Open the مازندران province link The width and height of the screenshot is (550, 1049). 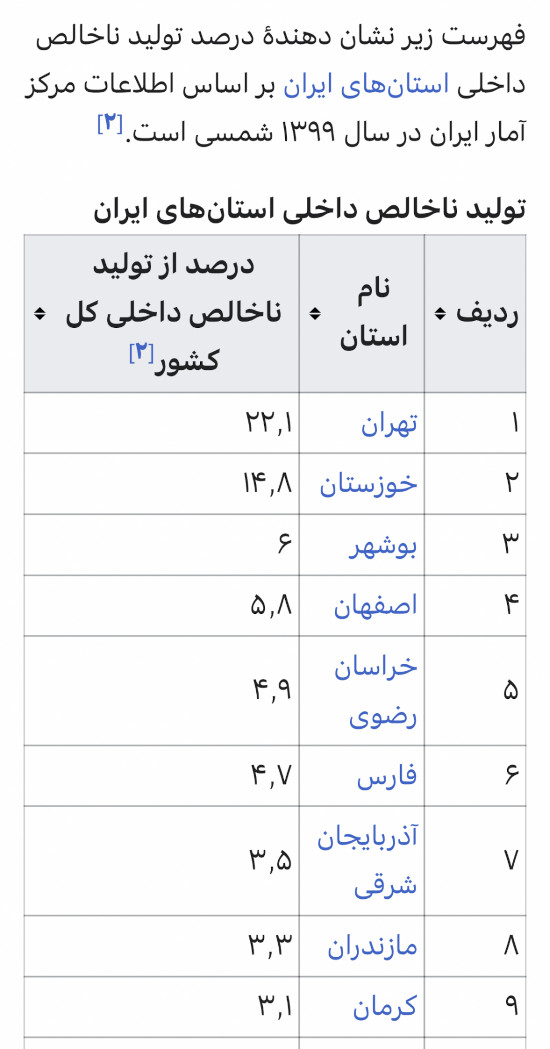click(x=372, y=947)
